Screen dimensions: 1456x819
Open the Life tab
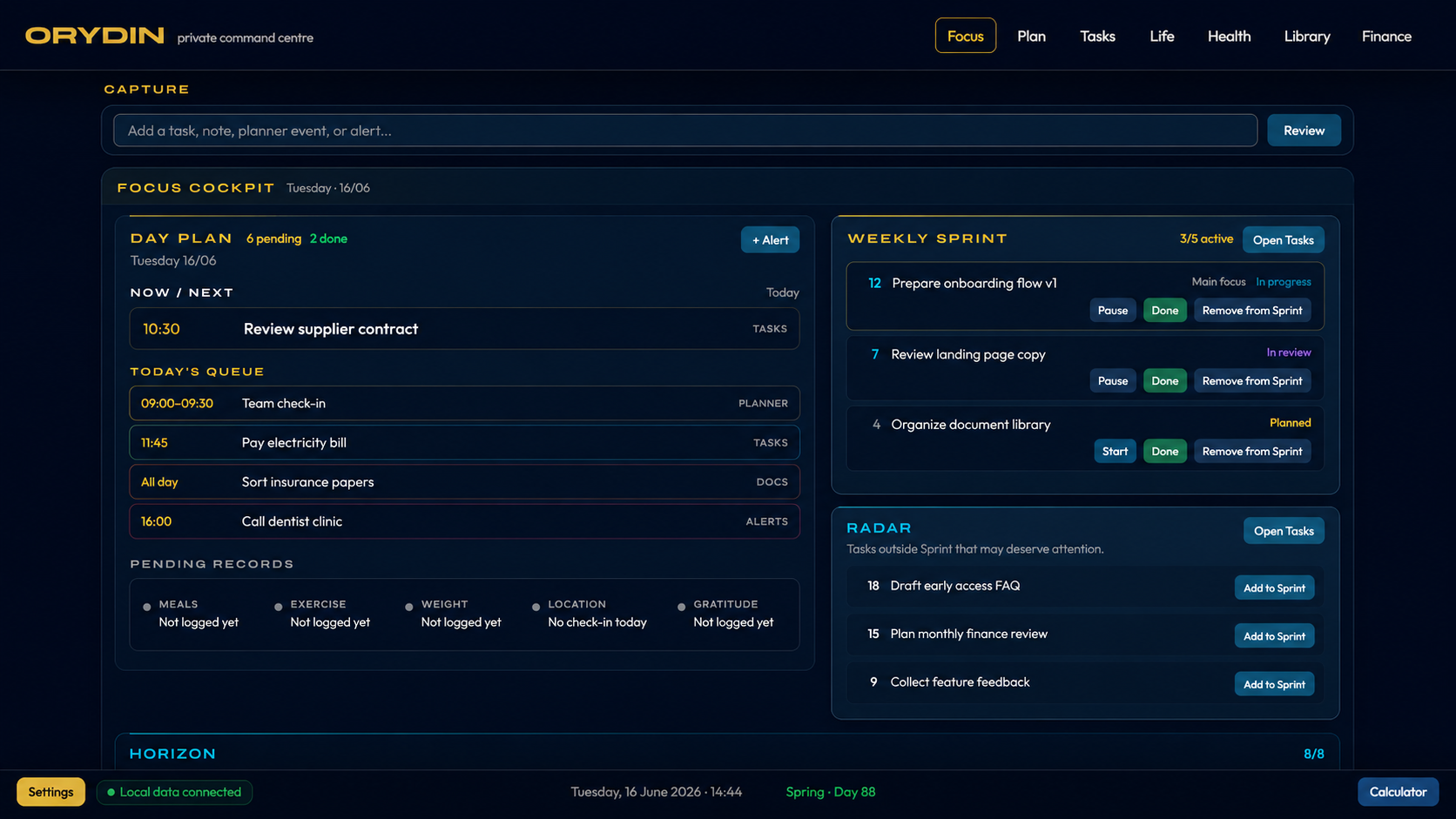(x=1162, y=36)
